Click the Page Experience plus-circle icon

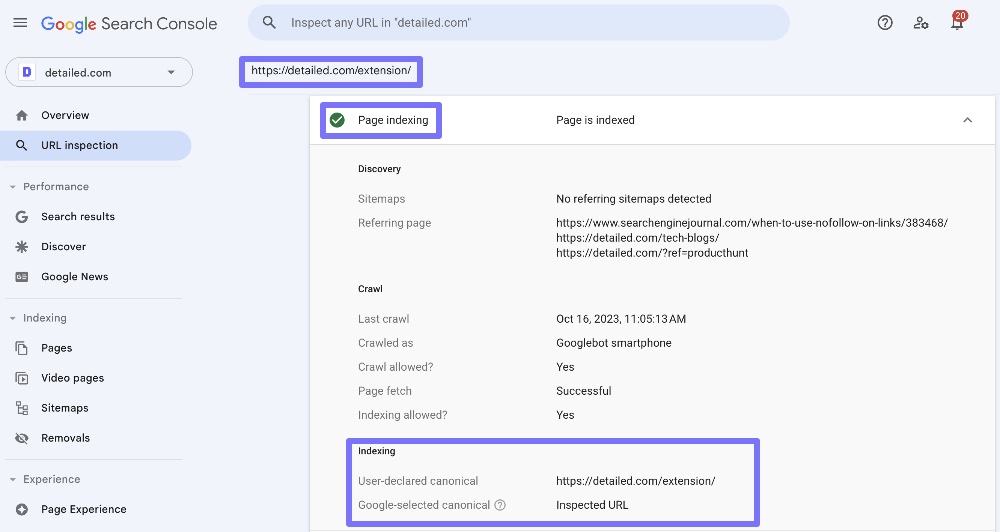pyautogui.click(x=22, y=510)
